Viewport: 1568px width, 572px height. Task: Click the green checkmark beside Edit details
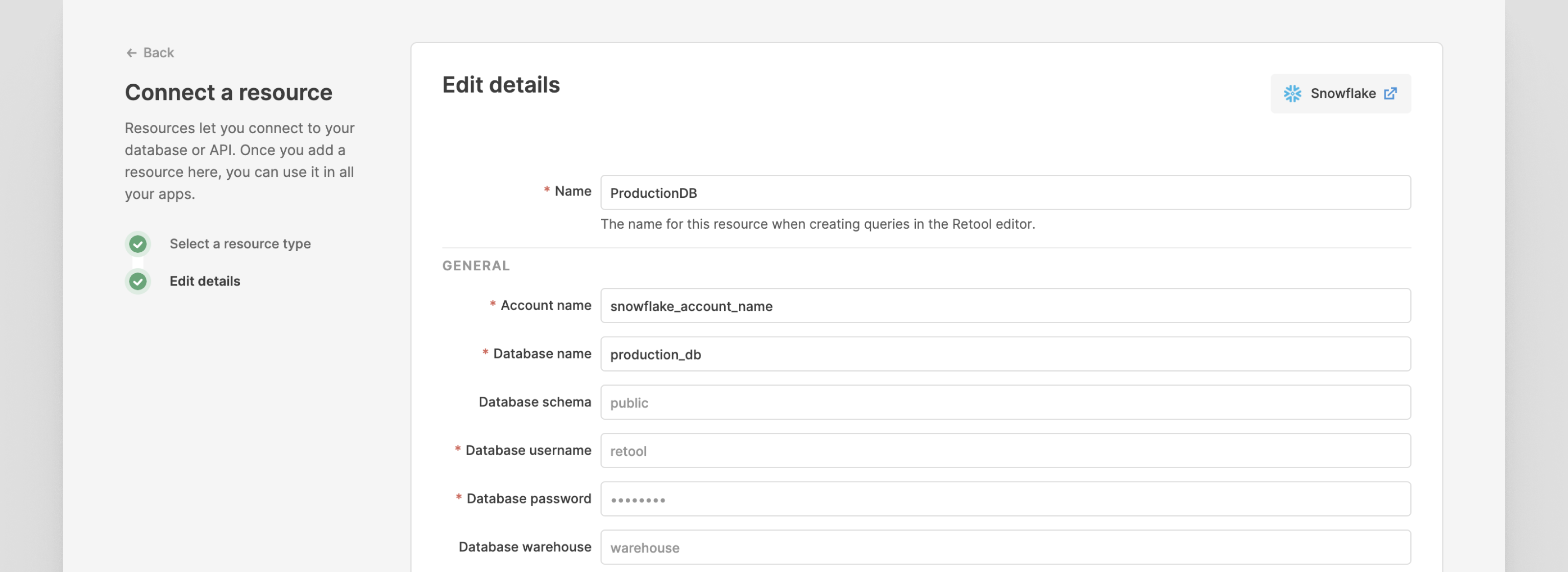point(138,281)
